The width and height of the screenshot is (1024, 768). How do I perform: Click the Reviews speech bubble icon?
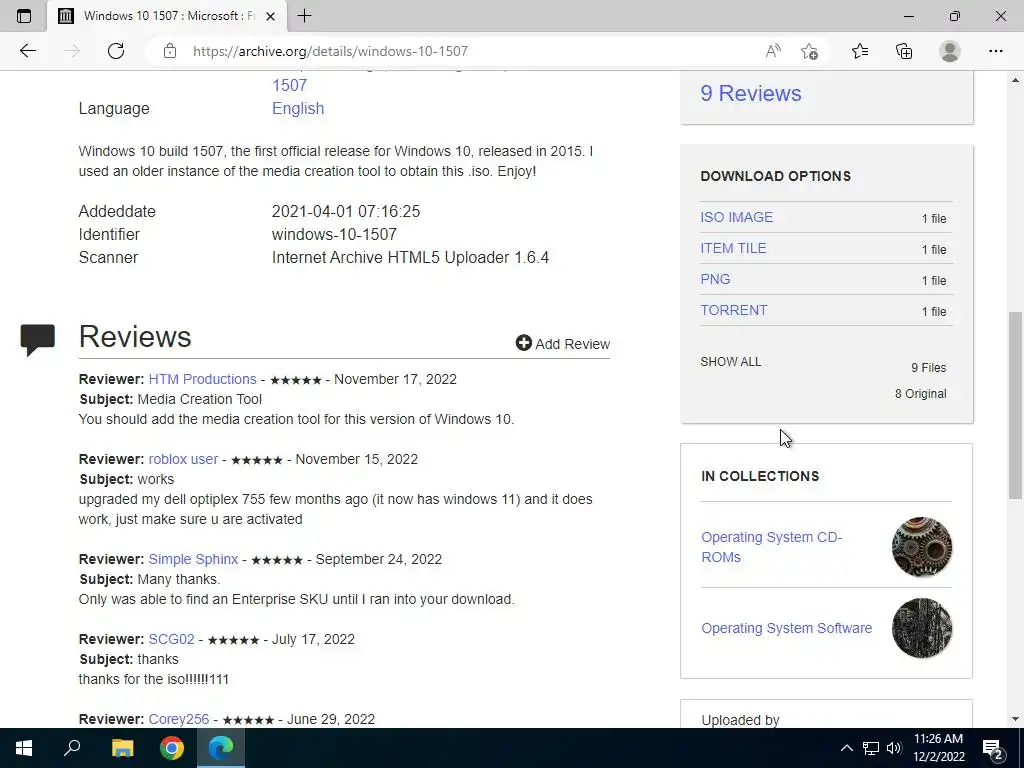click(37, 339)
